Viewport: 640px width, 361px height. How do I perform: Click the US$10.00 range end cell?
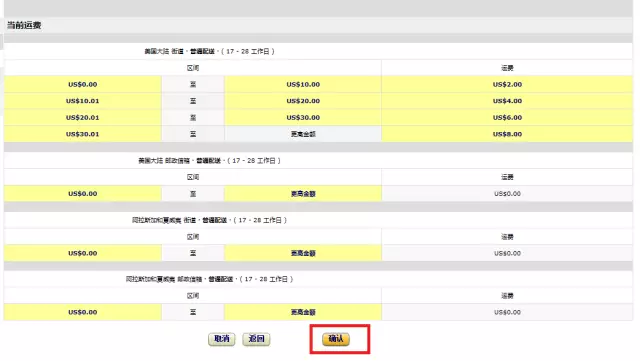point(303,85)
